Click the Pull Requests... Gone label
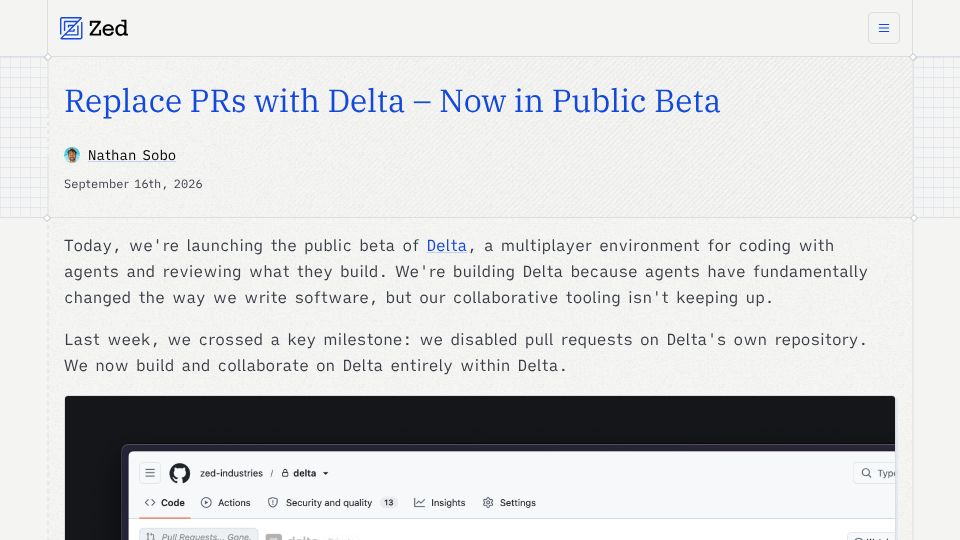The height and width of the screenshot is (540, 960). pos(199,535)
